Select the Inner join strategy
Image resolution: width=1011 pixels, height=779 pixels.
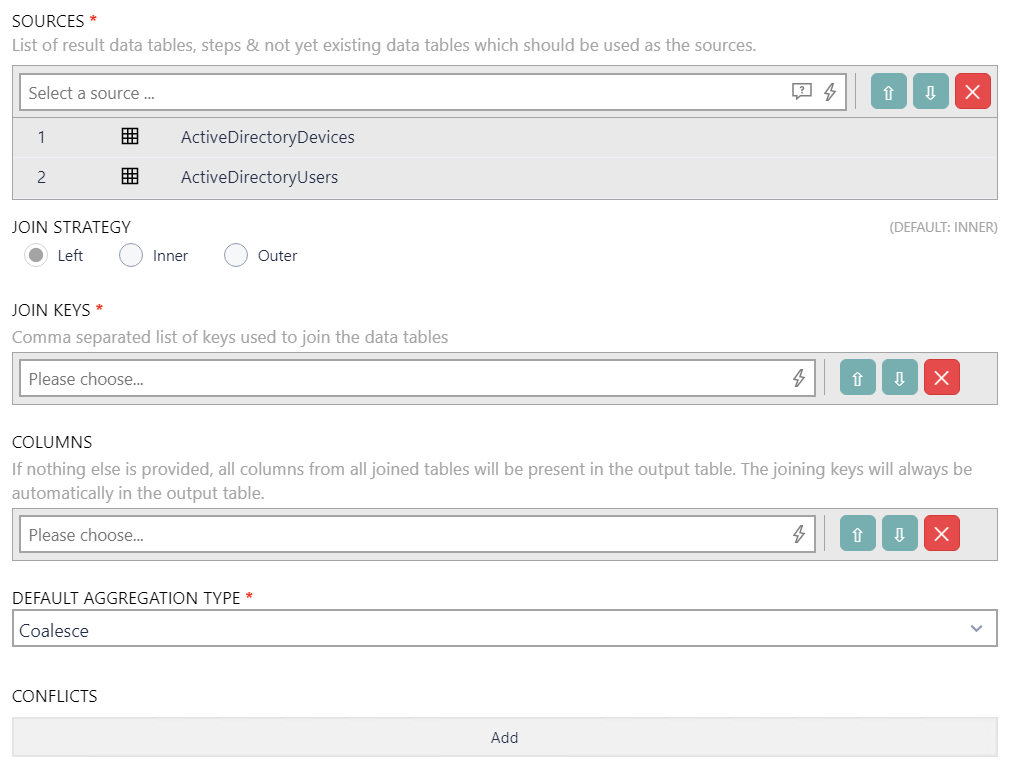coord(131,256)
